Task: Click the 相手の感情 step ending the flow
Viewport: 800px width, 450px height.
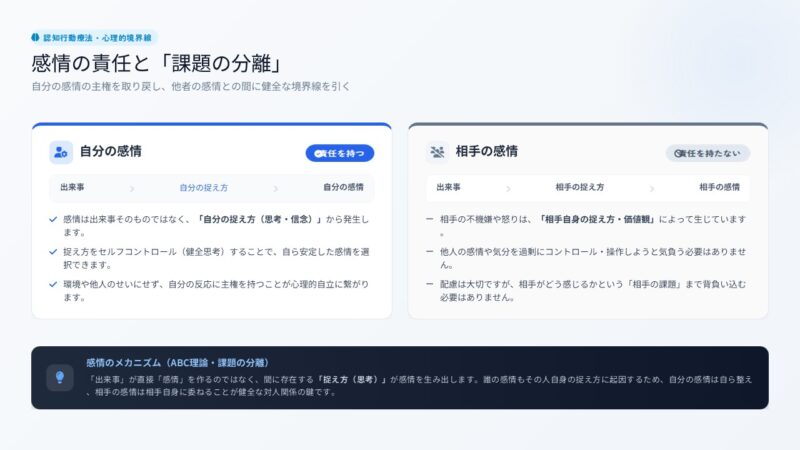Action: tap(719, 187)
